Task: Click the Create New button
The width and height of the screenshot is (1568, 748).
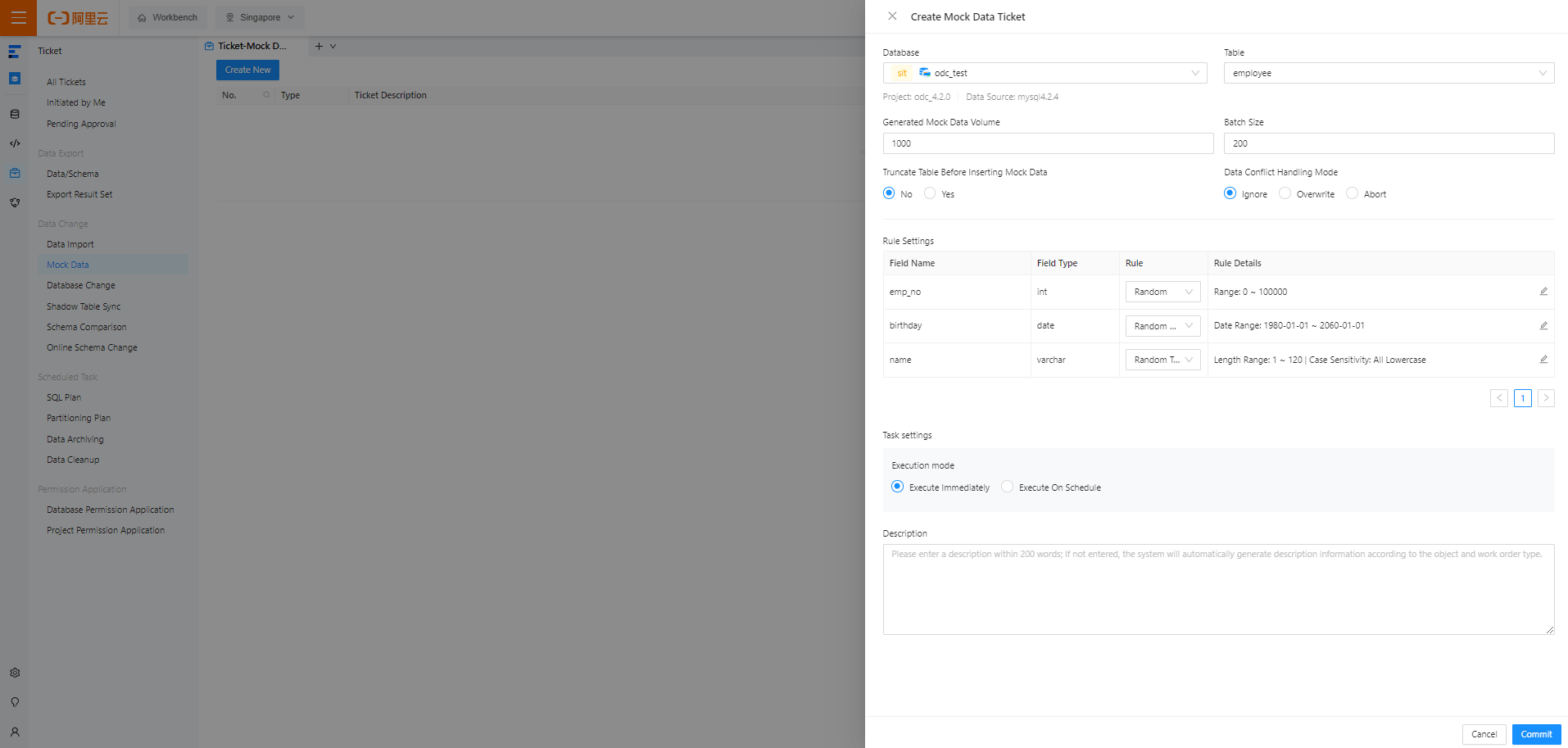Action: [x=247, y=70]
